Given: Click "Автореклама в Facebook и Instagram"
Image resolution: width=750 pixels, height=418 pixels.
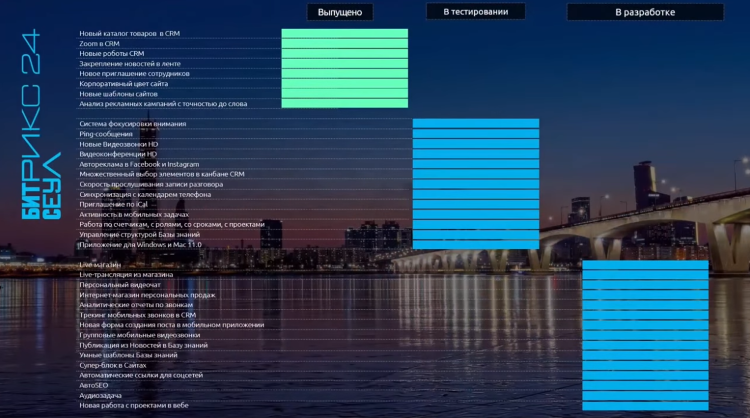Looking at the screenshot, I should [x=139, y=164].
